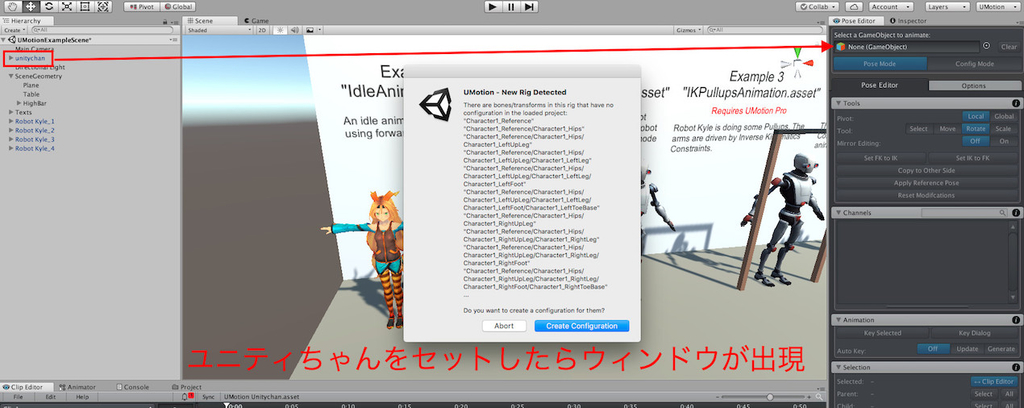Expand the unitychan object
The image size is (1024, 408).
pos(11,58)
